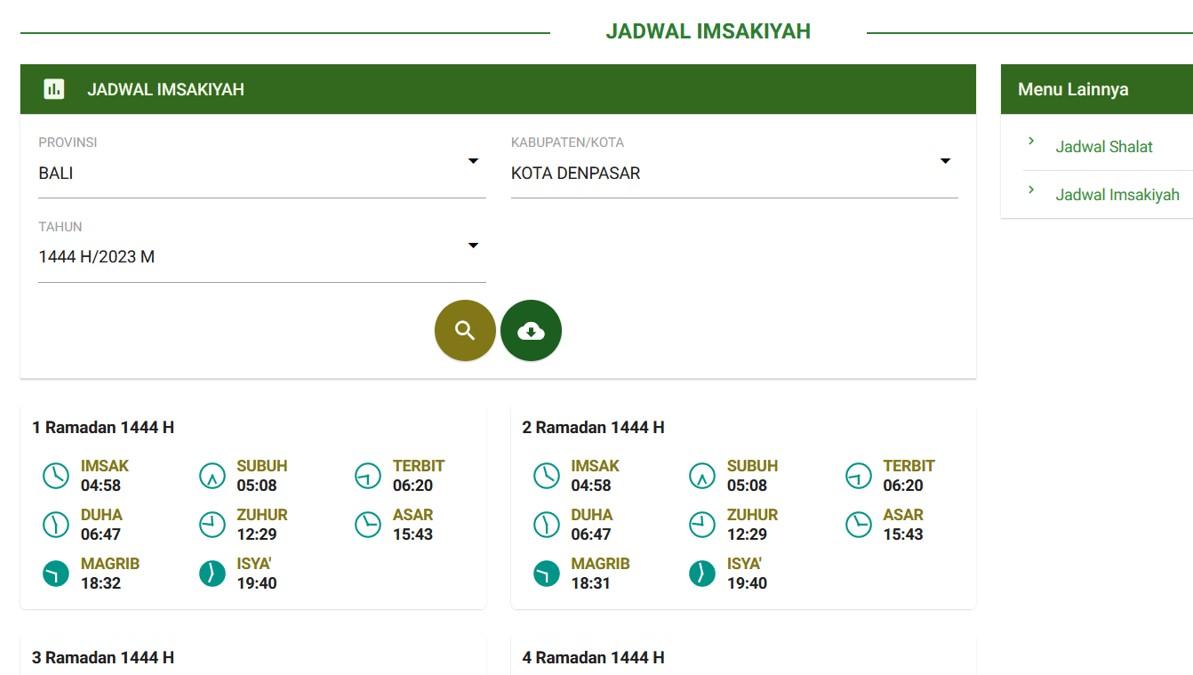Click the JADWAL IMSAKIYAH page title
This screenshot has width=1193, height=675.
pyautogui.click(x=709, y=31)
